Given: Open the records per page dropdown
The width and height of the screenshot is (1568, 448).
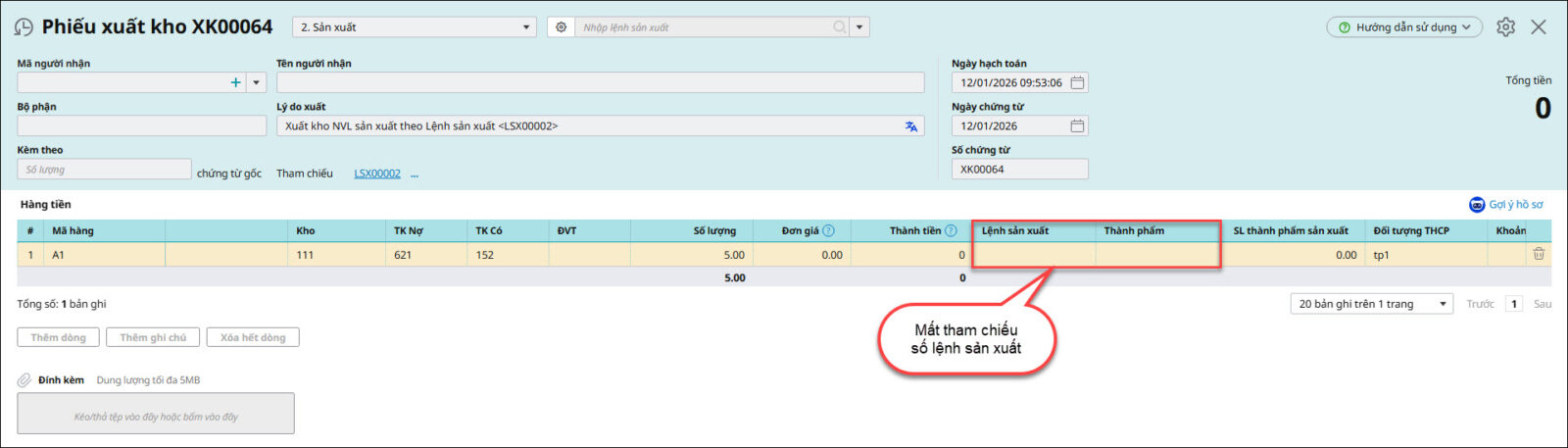Looking at the screenshot, I should (x=1370, y=304).
